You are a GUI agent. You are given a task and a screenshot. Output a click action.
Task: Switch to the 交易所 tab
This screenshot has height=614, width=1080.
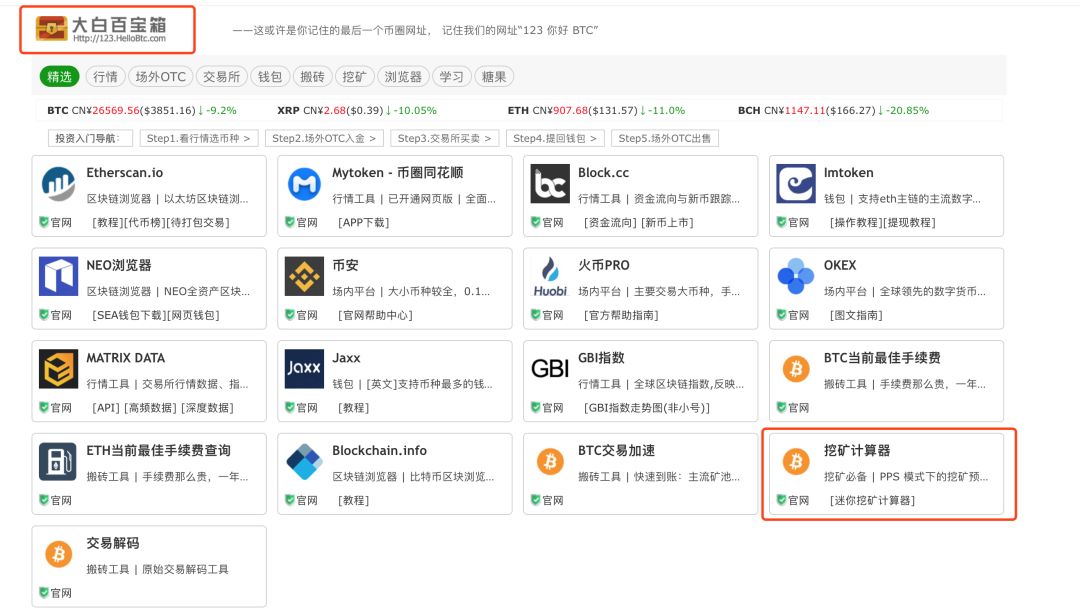point(221,76)
